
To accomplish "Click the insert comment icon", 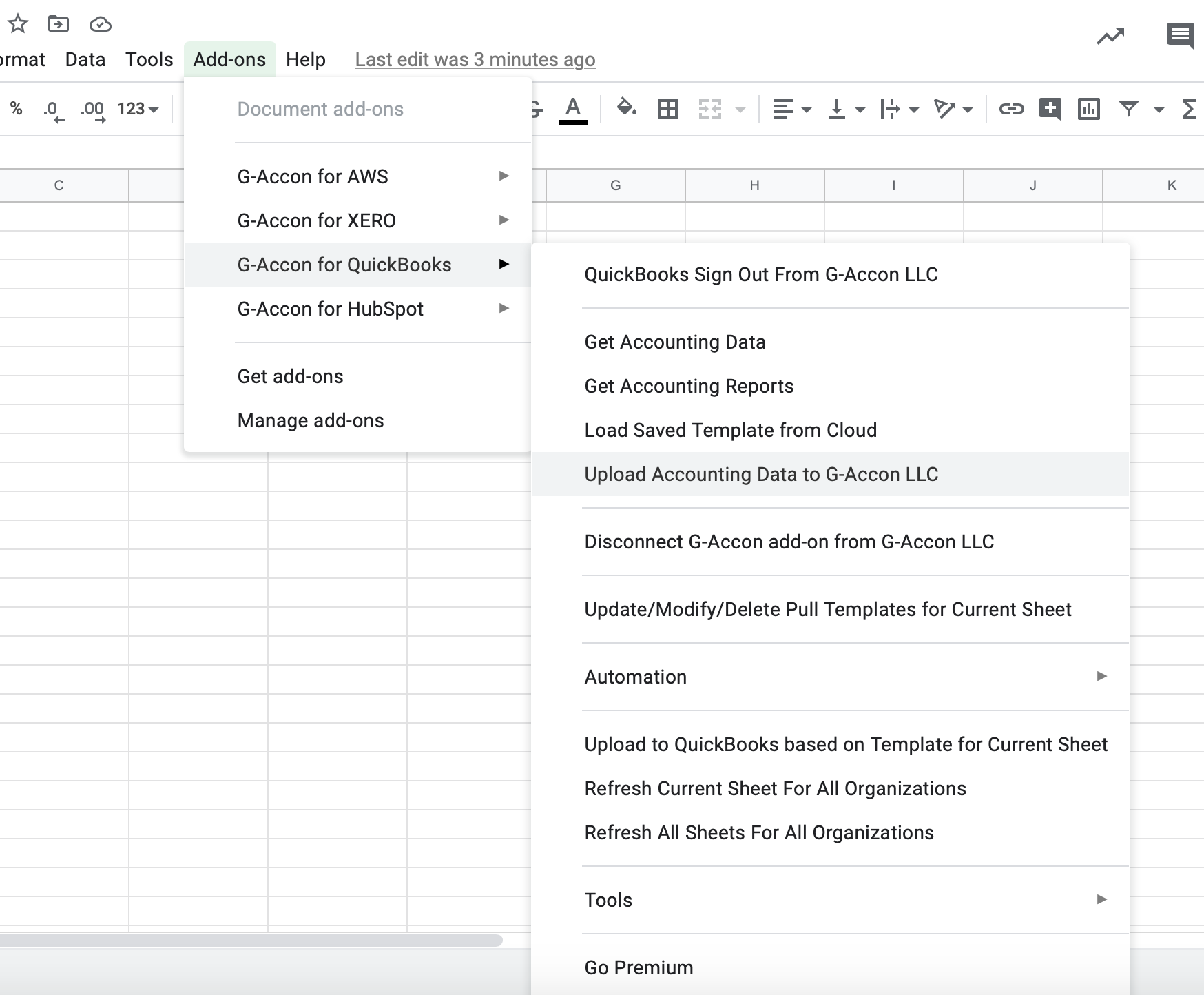I will (1050, 109).
